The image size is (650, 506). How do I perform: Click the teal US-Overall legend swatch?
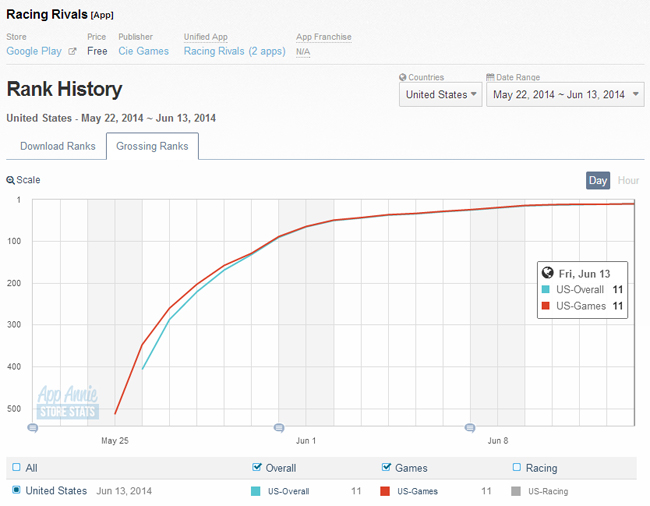(x=256, y=491)
